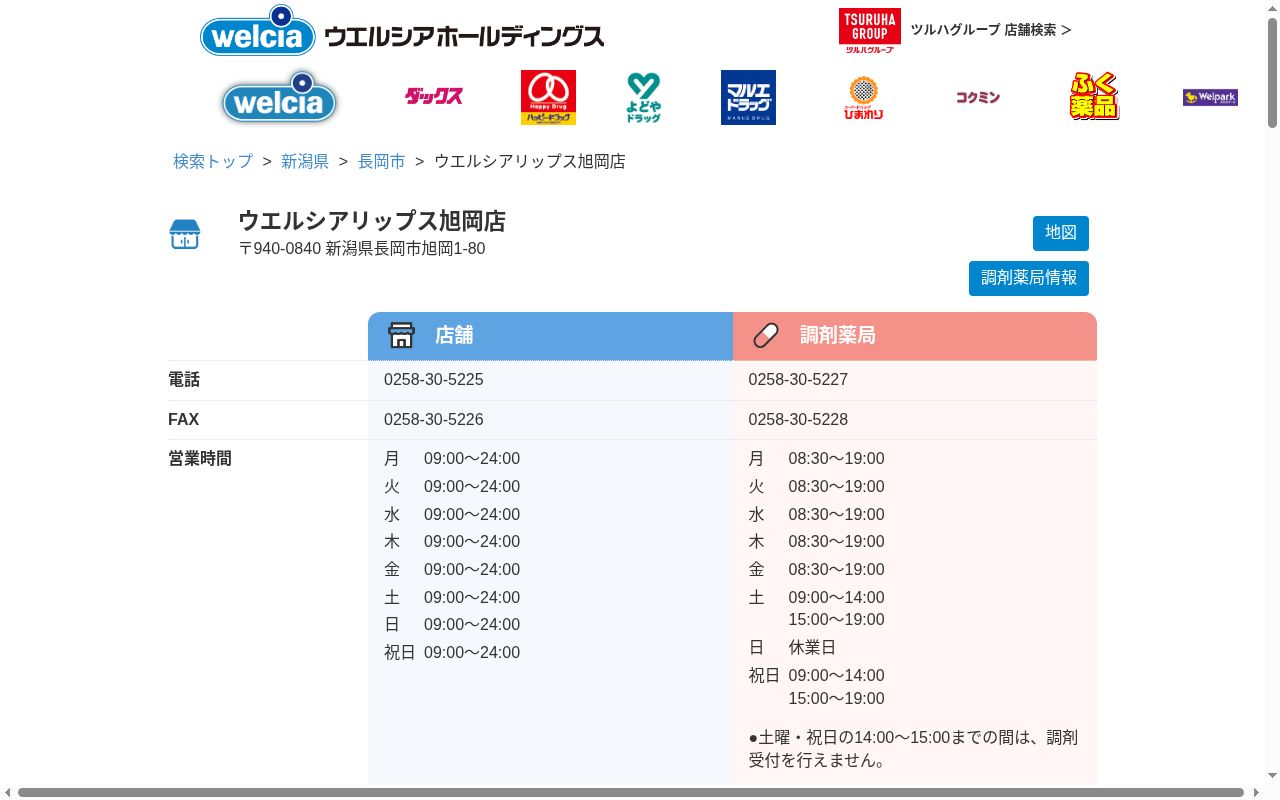1280x800 pixels.
Task: Open the ダックス brand logo
Action: coord(433,97)
